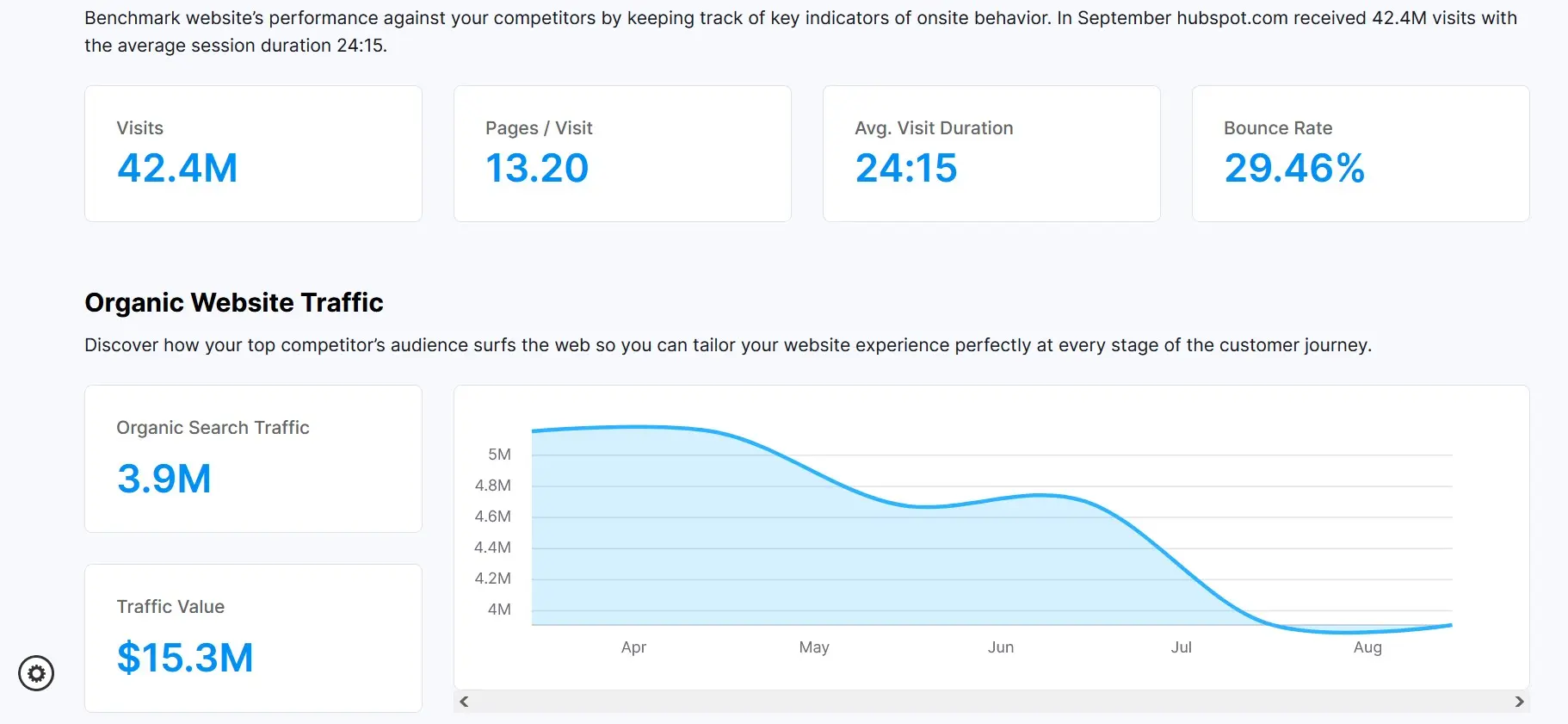Screen dimensions: 1568x724
Task: Click the 29.46% bounce rate value
Action: (x=1294, y=169)
